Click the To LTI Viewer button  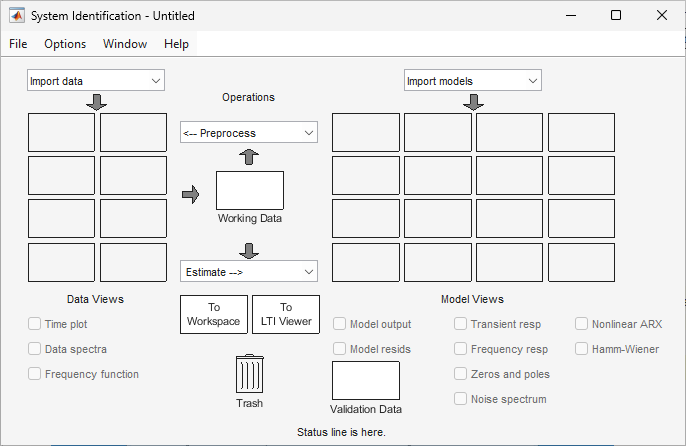(285, 314)
